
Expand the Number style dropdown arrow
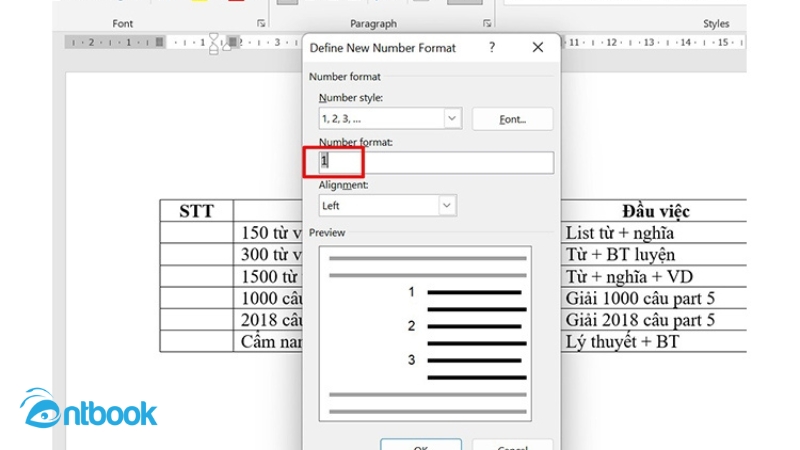[452, 118]
